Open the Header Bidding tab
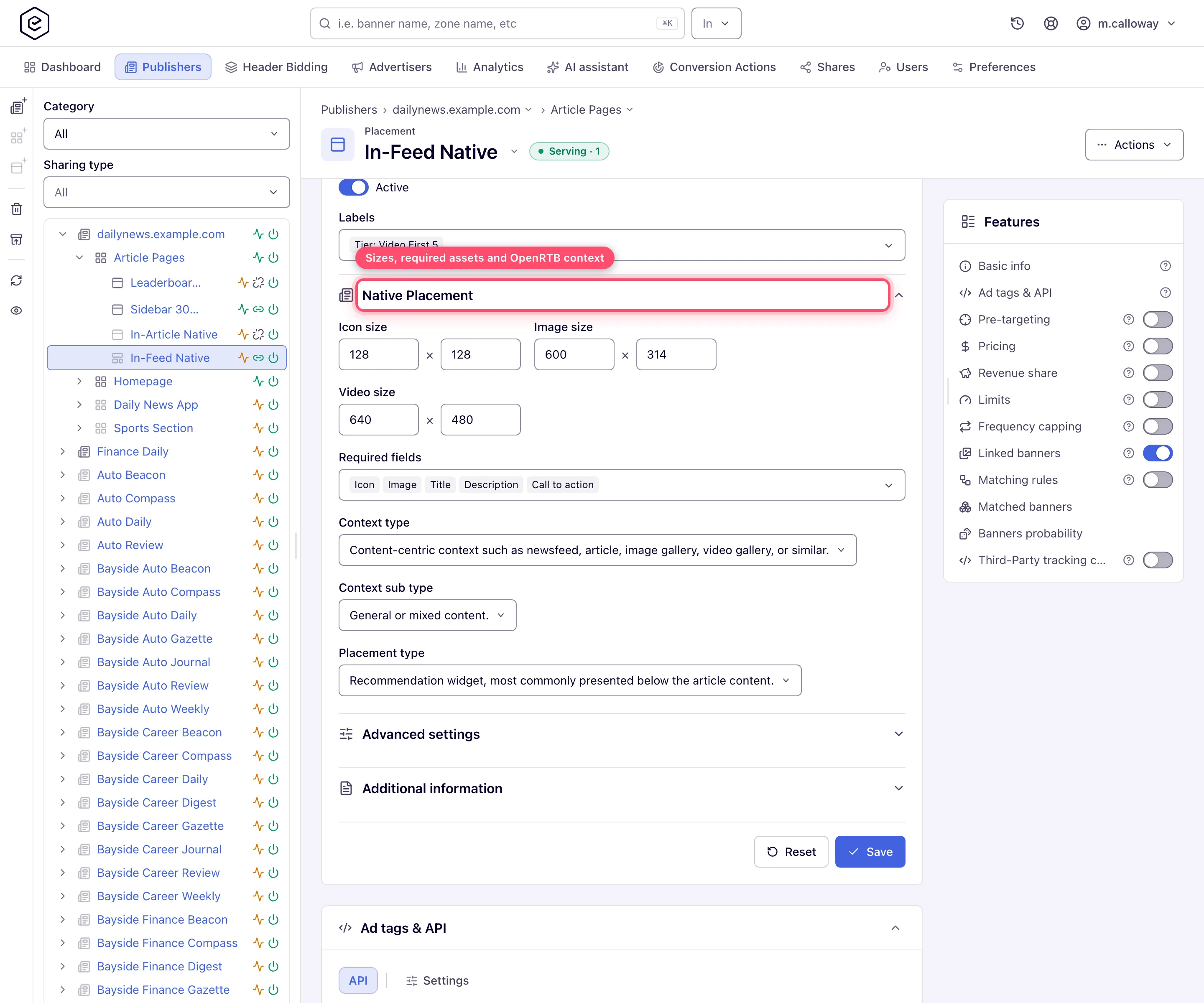 coord(276,67)
